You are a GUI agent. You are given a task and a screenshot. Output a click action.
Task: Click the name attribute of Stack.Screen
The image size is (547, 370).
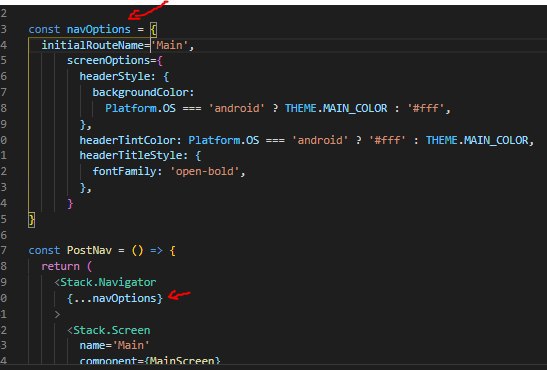tap(92, 346)
